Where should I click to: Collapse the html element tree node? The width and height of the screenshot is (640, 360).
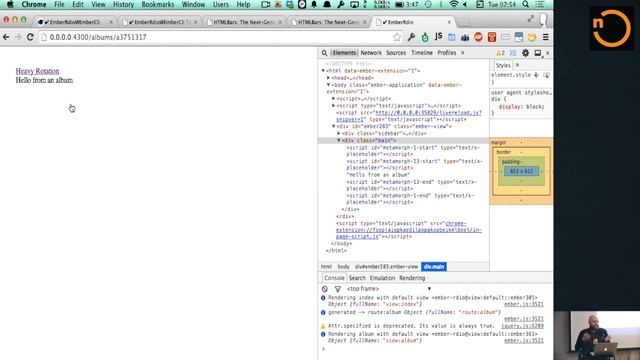323,71
